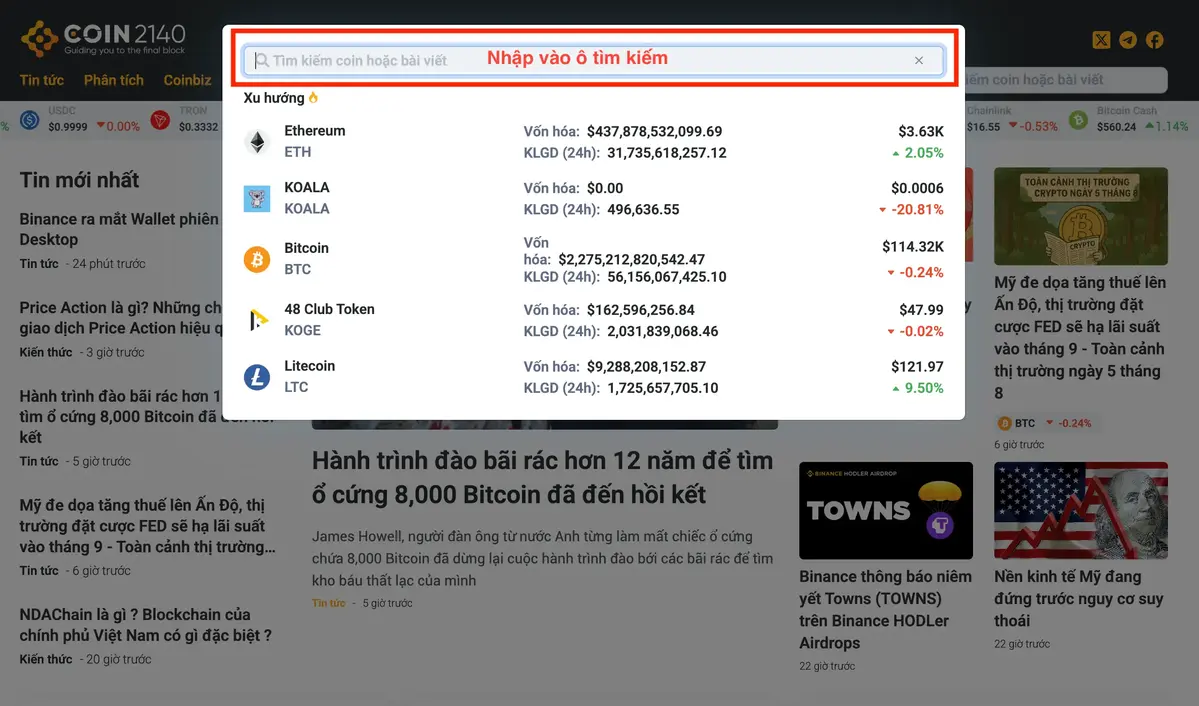This screenshot has height=706, width=1199.
Task: Clear the search box with the X button
Action: coord(918,59)
